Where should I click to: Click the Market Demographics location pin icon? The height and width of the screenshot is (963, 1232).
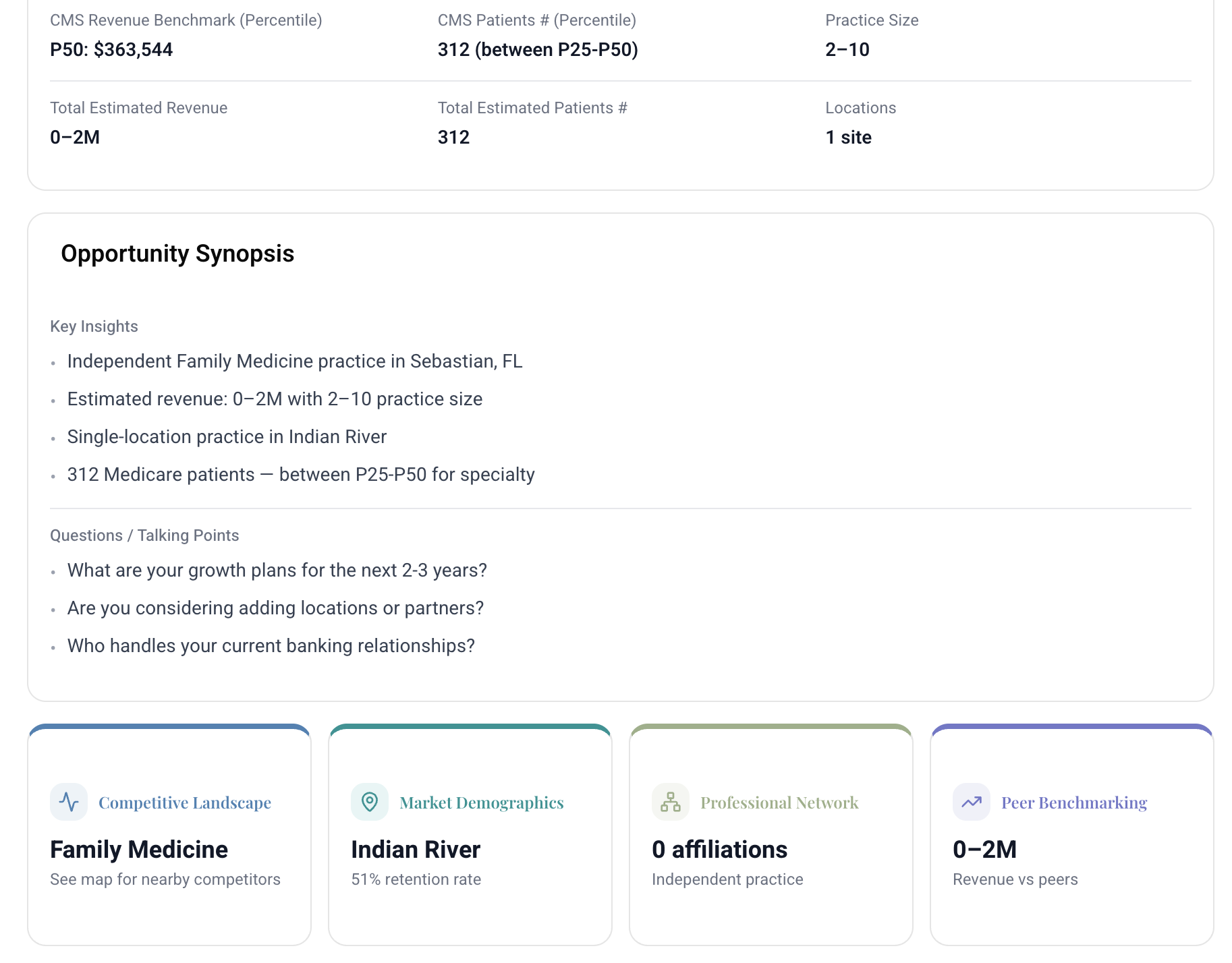coord(369,802)
